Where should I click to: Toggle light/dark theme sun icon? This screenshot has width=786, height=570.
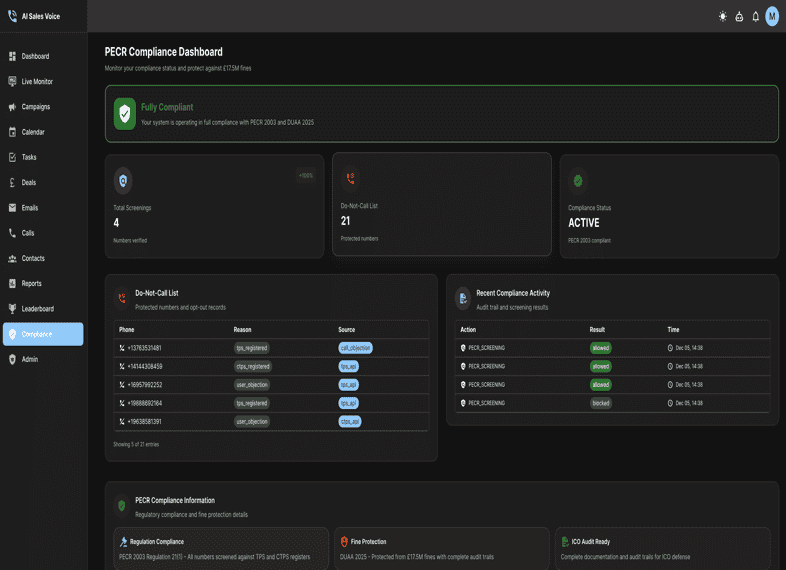click(722, 17)
